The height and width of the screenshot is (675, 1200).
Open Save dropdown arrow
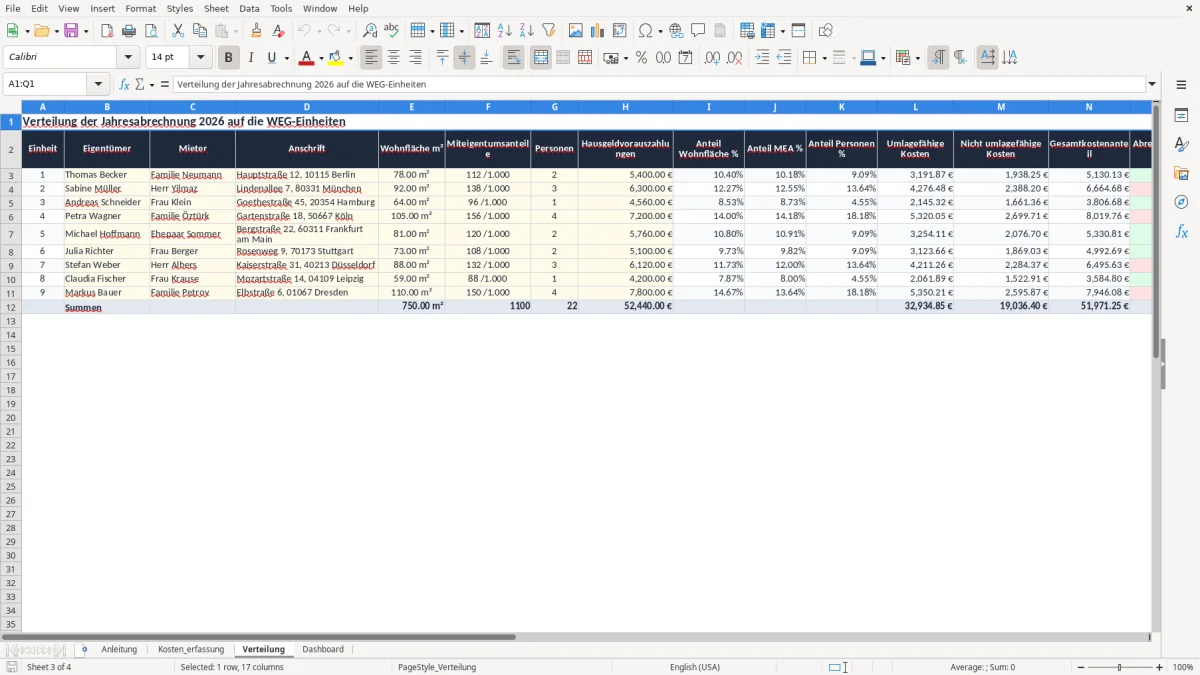(86, 31)
